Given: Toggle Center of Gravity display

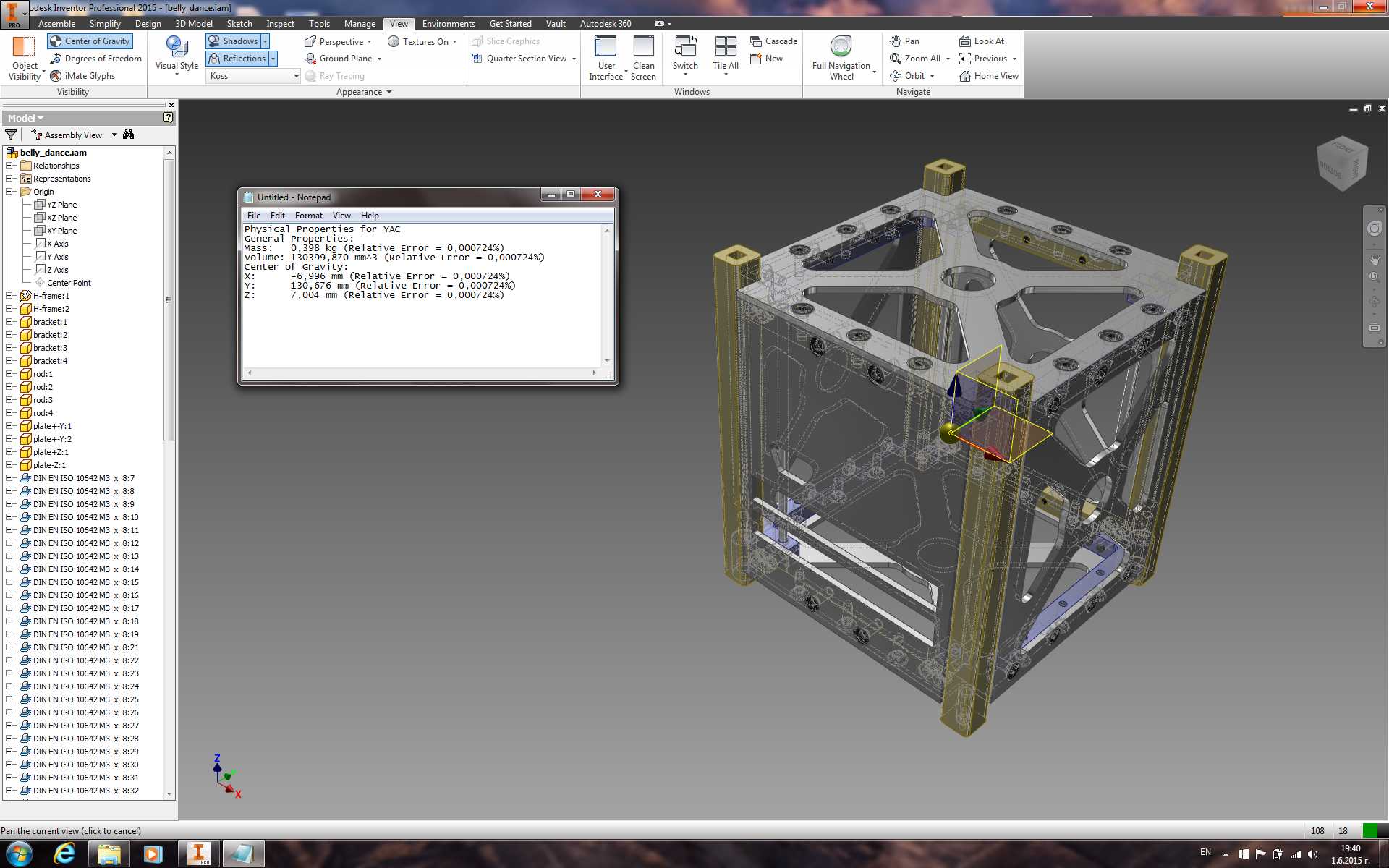Looking at the screenshot, I should [90, 41].
